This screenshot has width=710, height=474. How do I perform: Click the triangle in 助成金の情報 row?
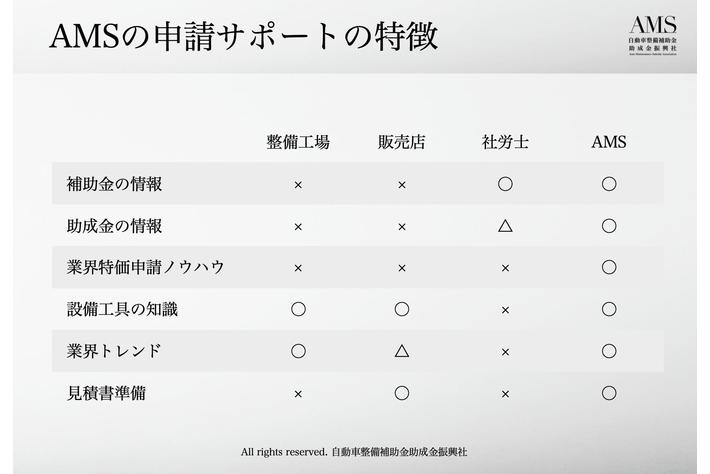click(505, 226)
